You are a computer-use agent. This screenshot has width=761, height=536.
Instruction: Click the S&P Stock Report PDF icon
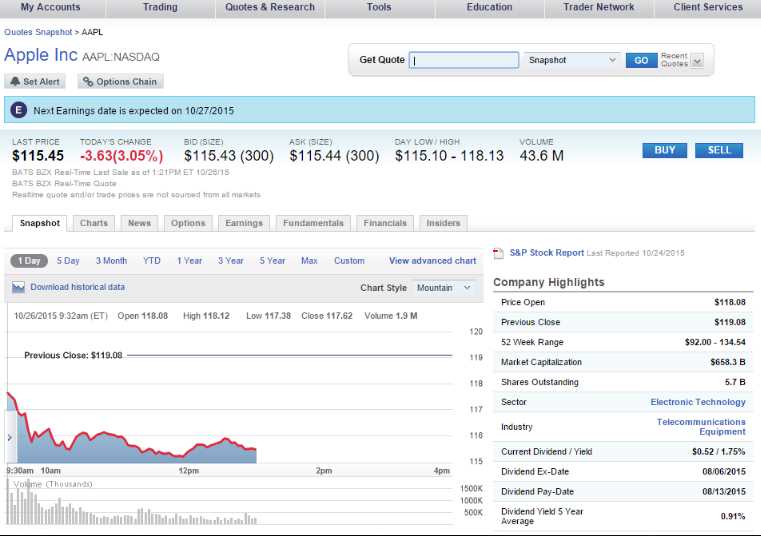click(x=498, y=253)
